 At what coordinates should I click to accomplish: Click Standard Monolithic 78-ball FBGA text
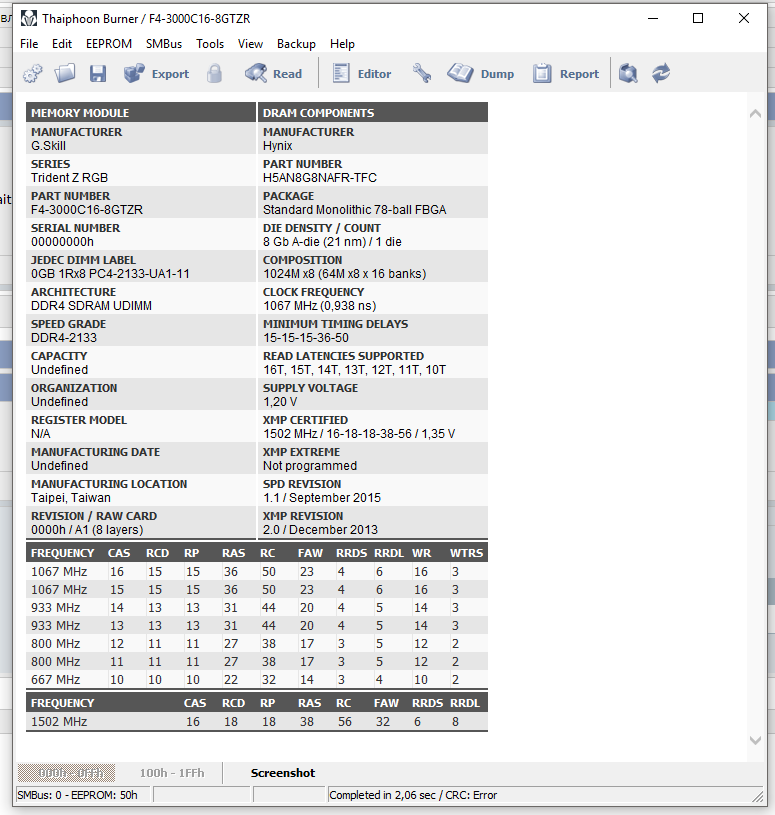point(354,209)
